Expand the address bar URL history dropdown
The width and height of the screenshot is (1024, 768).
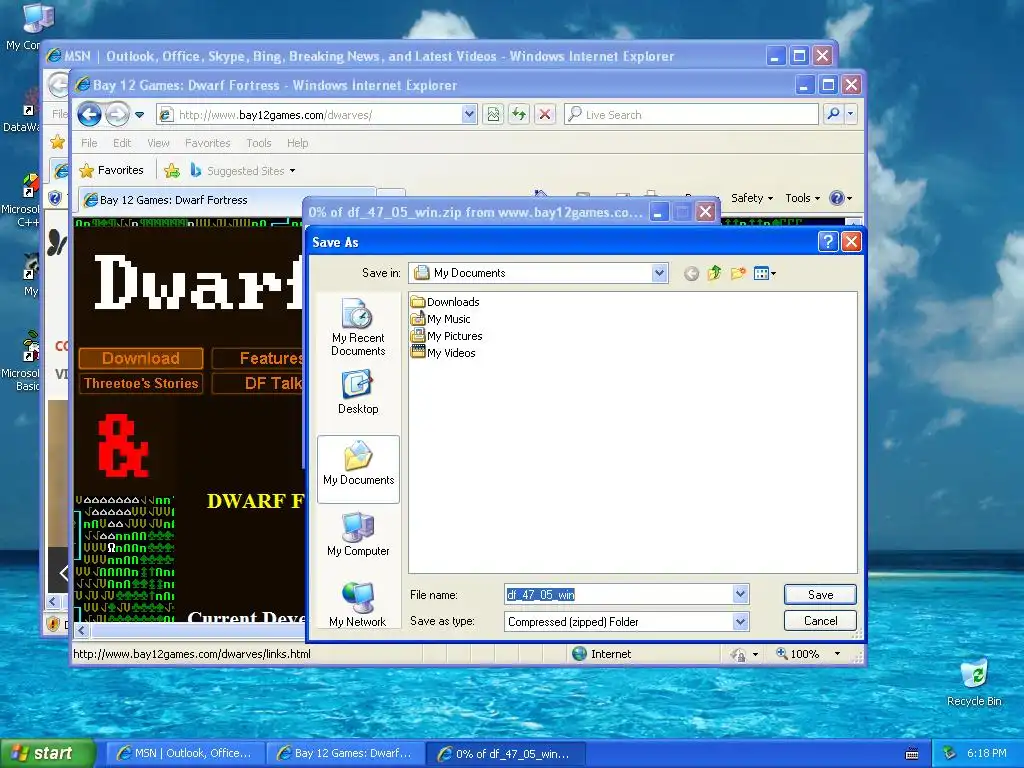coord(469,115)
